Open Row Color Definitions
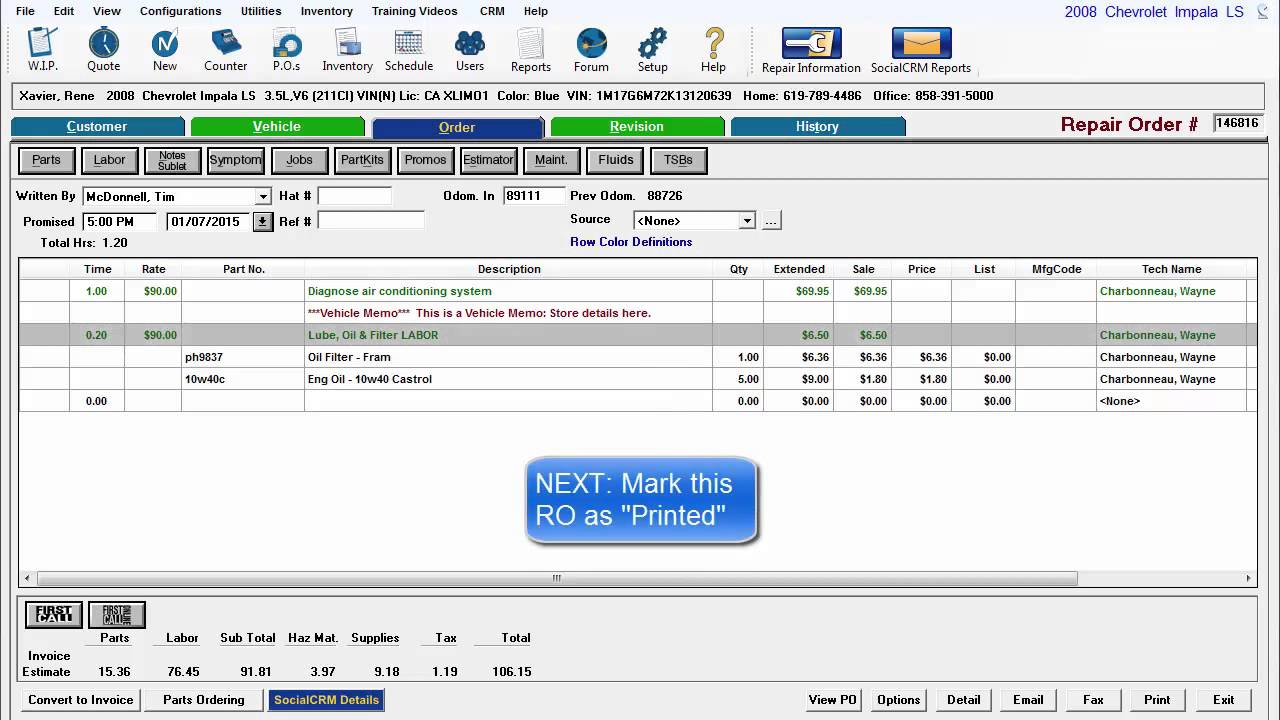 point(631,242)
